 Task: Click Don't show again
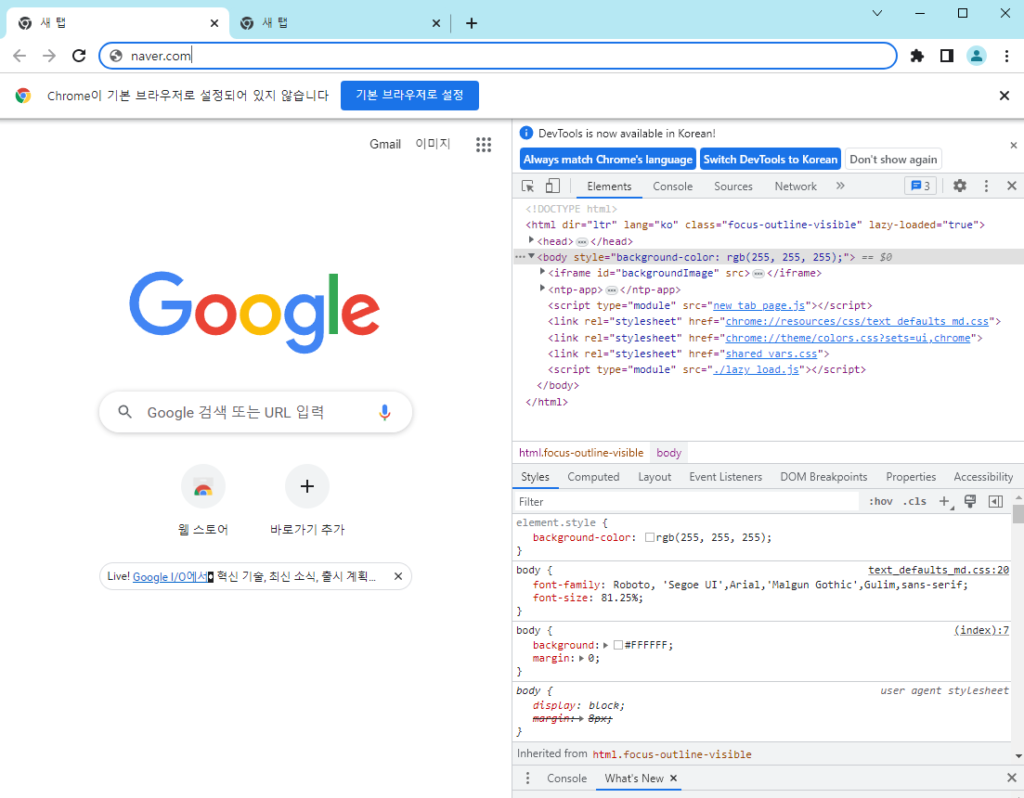click(893, 159)
